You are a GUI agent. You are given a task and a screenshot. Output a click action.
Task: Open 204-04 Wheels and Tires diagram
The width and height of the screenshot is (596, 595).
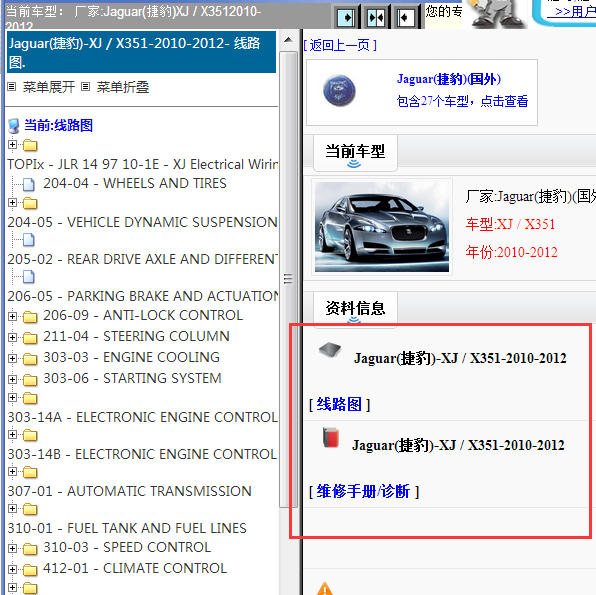(135, 183)
